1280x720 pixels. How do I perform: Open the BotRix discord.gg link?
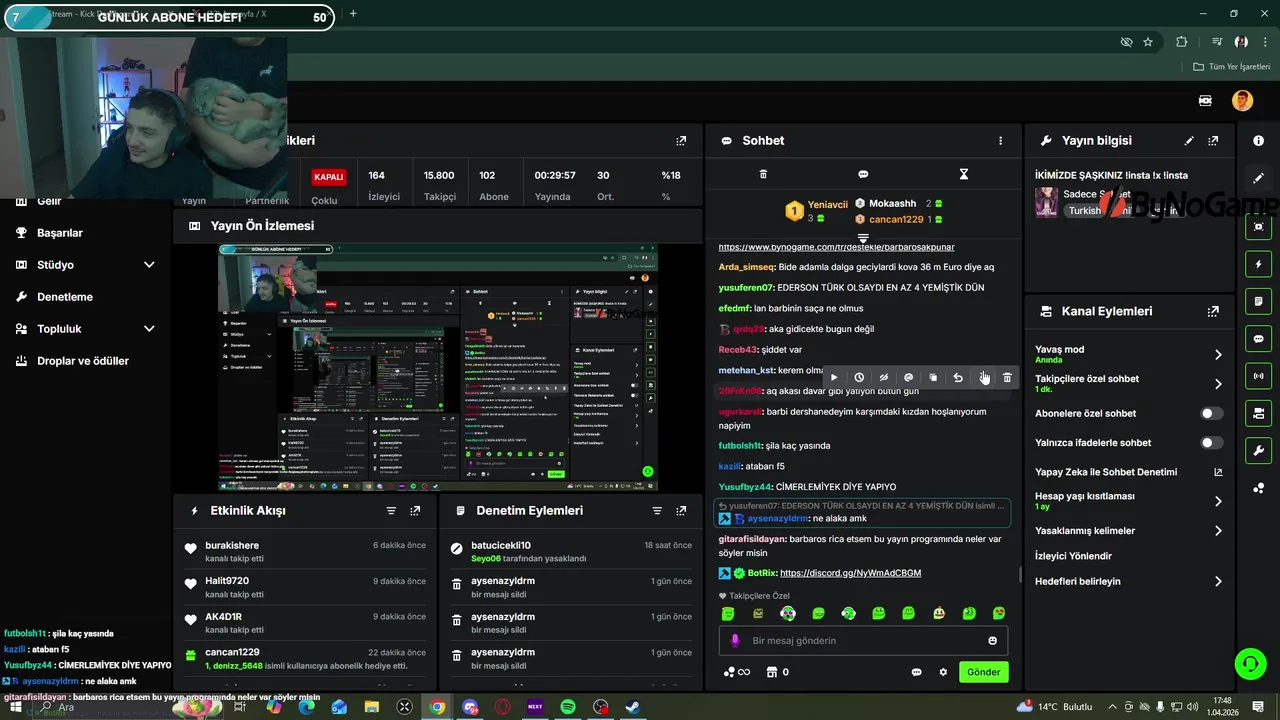tap(850, 573)
